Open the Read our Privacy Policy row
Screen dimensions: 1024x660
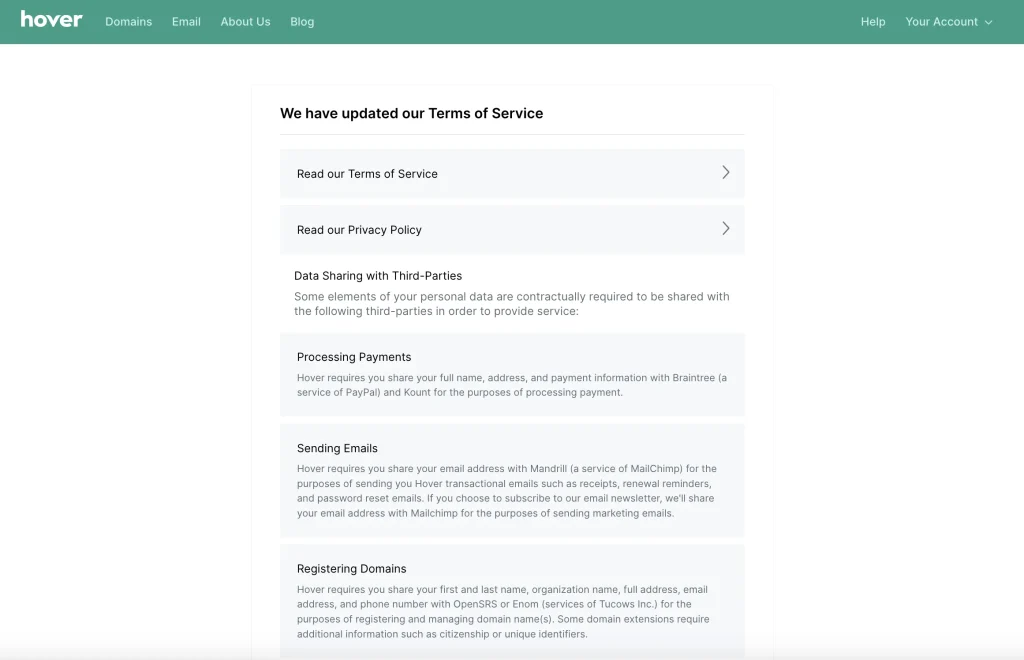[512, 230]
